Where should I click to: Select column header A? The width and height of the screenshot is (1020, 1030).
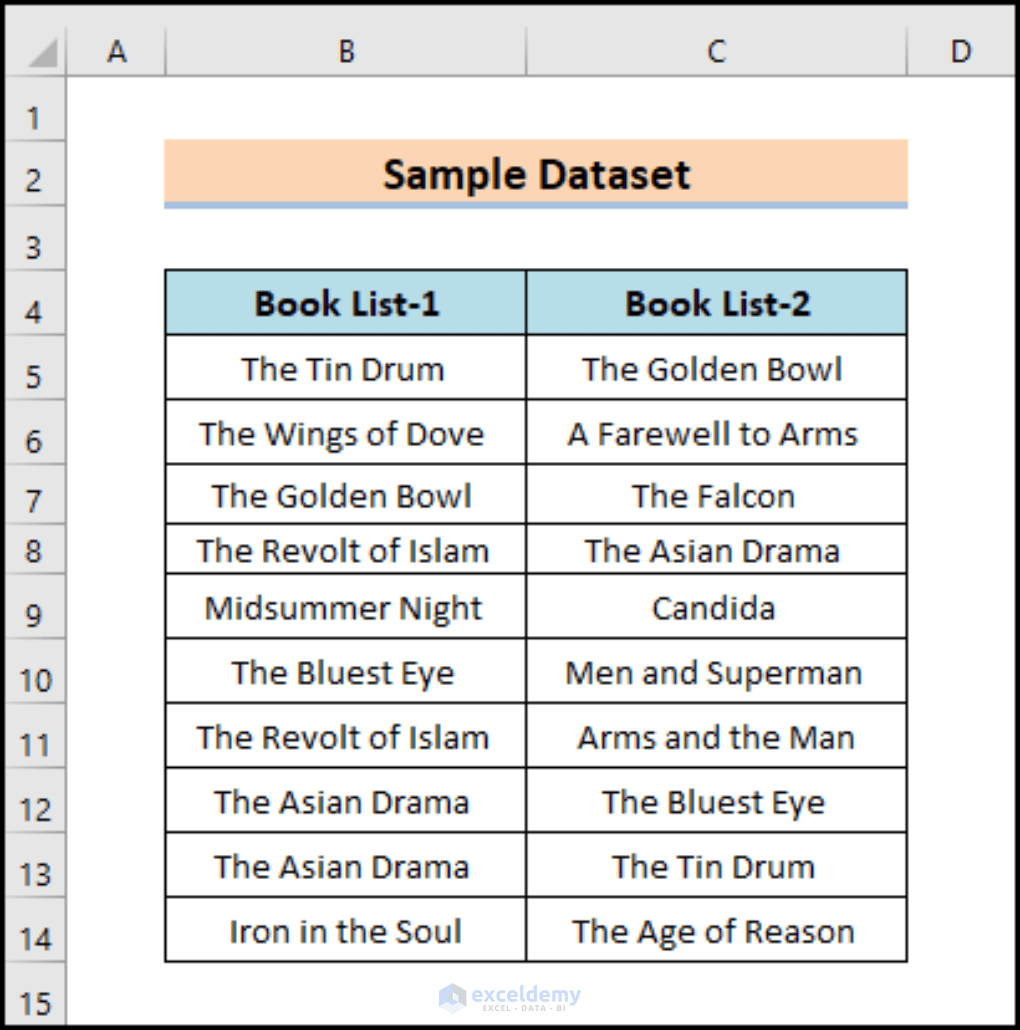pos(117,50)
